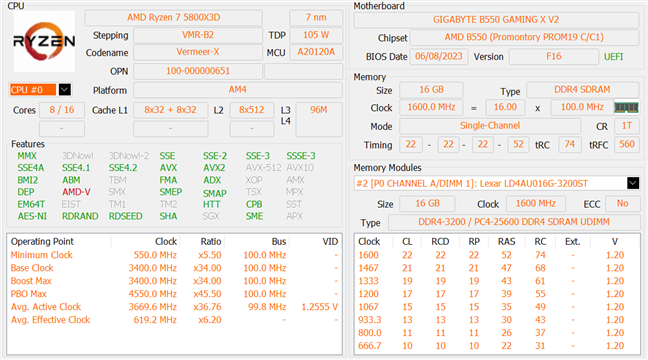Click the 4550.0 MHz PBO clock value
This screenshot has width=648, height=360.
pos(152,294)
